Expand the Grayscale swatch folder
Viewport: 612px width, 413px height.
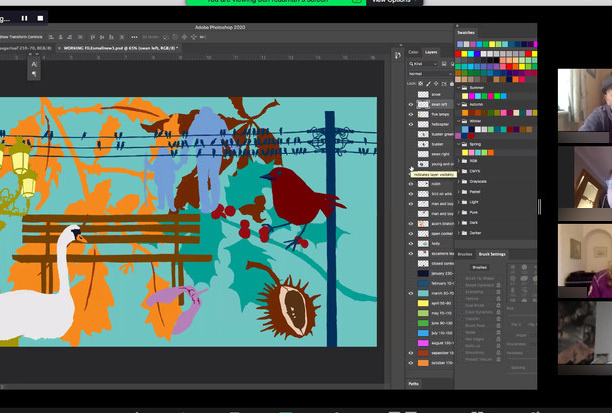point(459,181)
